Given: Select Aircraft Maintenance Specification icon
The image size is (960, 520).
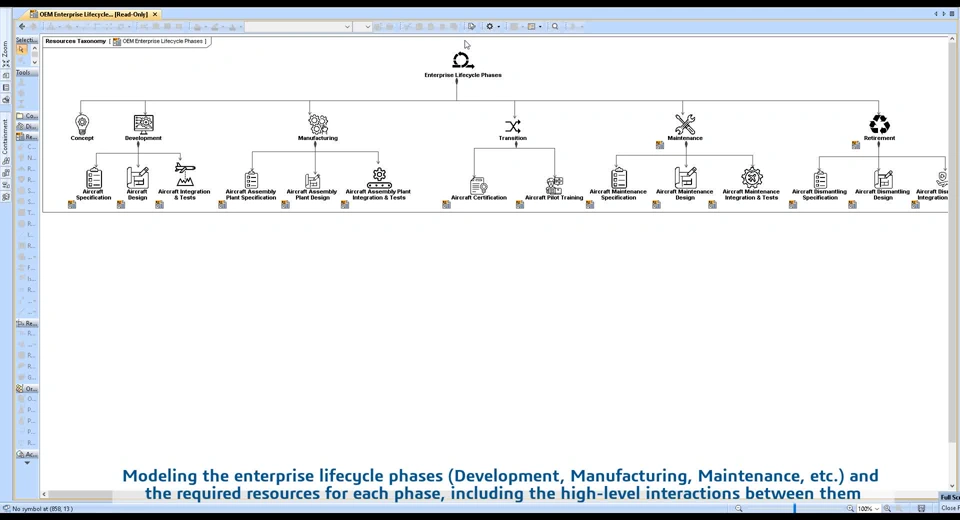Looking at the screenshot, I should [x=618, y=178].
